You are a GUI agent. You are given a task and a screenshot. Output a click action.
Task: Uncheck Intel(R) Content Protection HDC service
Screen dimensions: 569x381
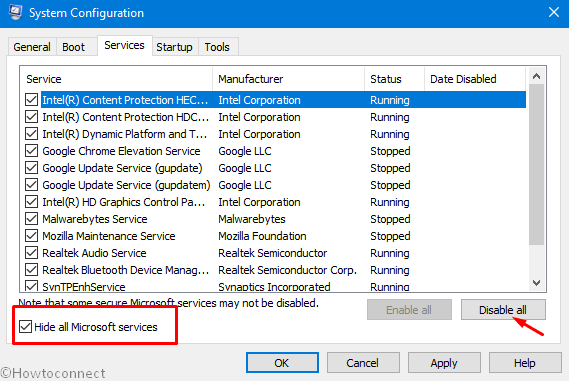point(32,116)
